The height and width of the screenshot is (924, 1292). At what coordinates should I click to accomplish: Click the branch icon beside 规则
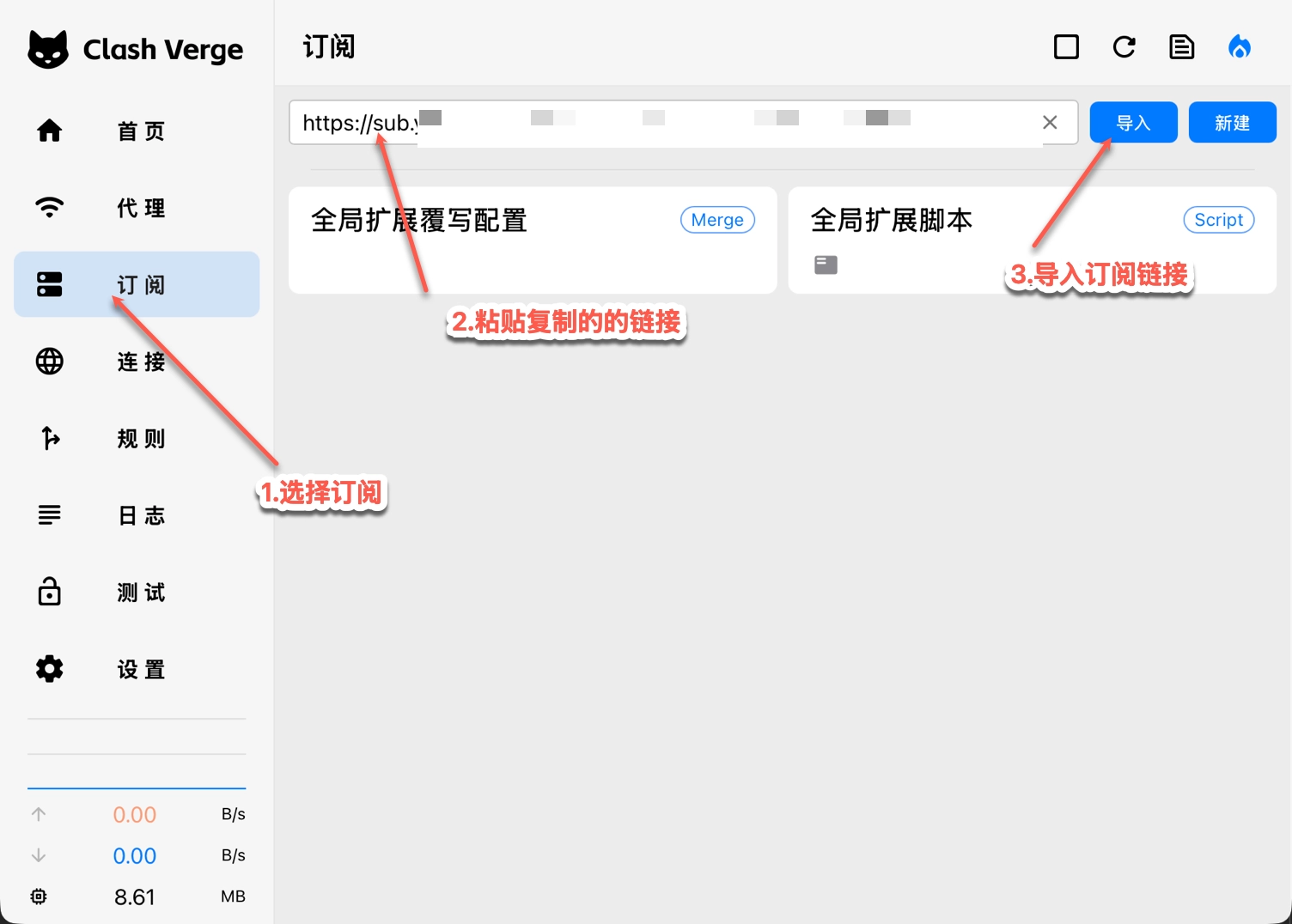(x=50, y=438)
